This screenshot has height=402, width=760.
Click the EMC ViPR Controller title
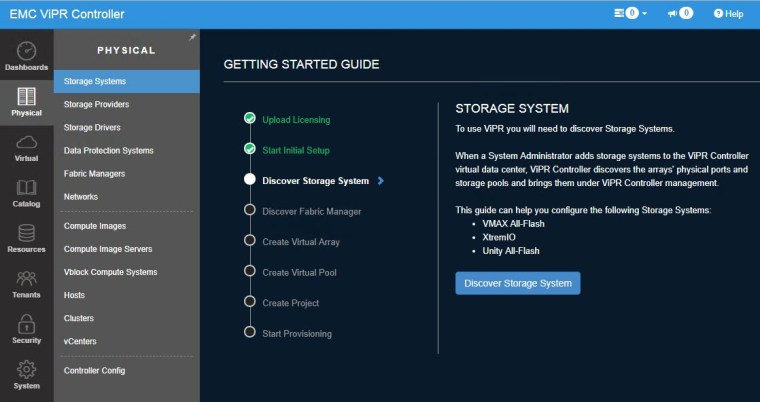(x=67, y=14)
